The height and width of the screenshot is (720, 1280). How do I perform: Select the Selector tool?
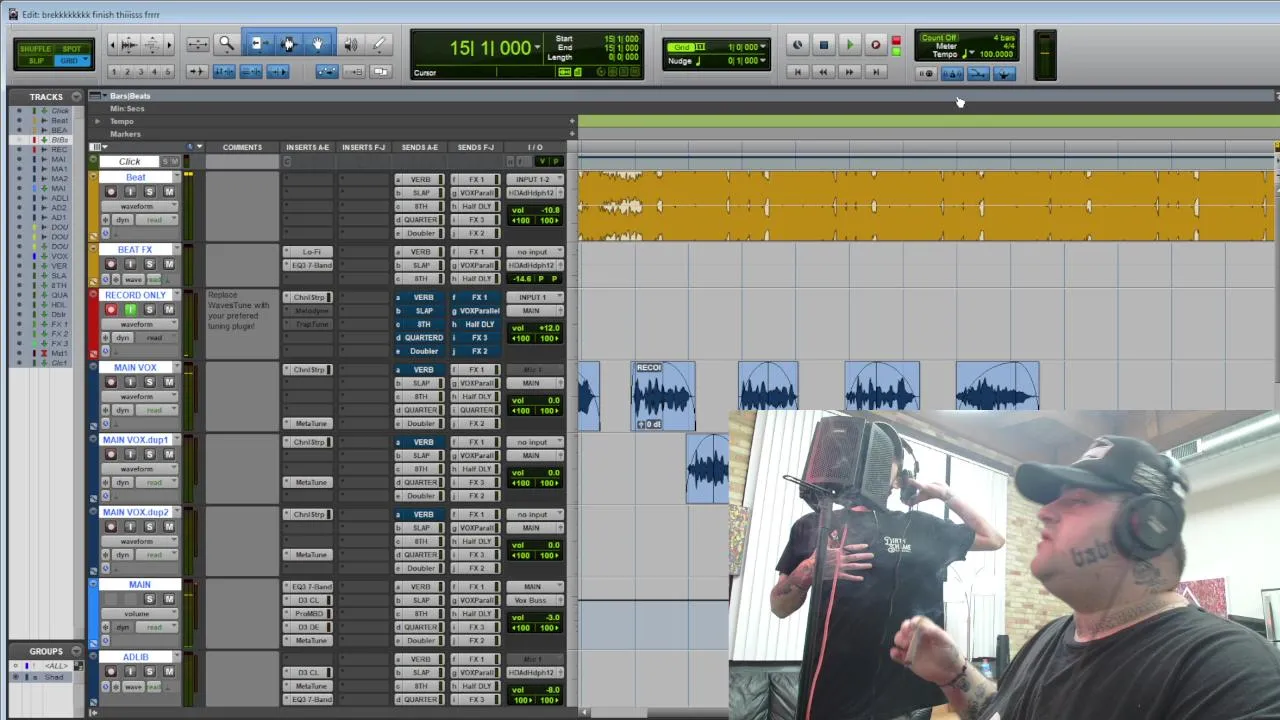pos(288,44)
